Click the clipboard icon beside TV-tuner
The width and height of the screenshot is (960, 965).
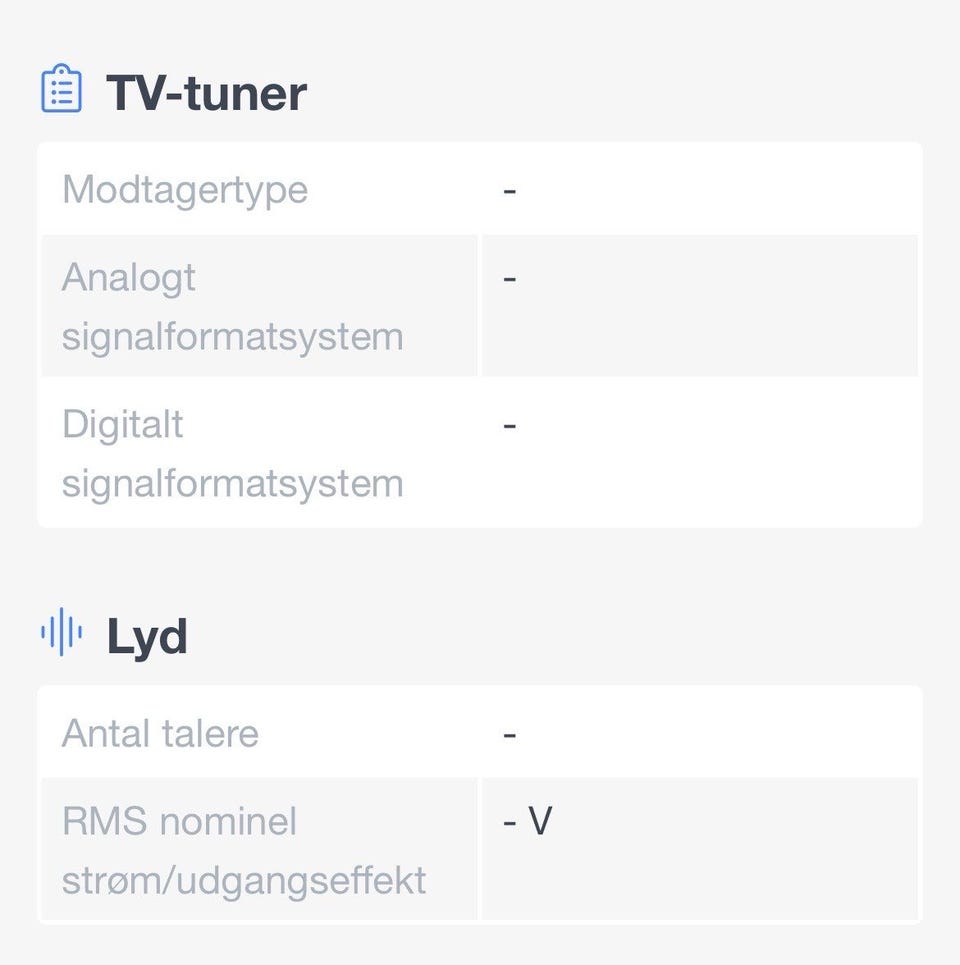(x=61, y=88)
